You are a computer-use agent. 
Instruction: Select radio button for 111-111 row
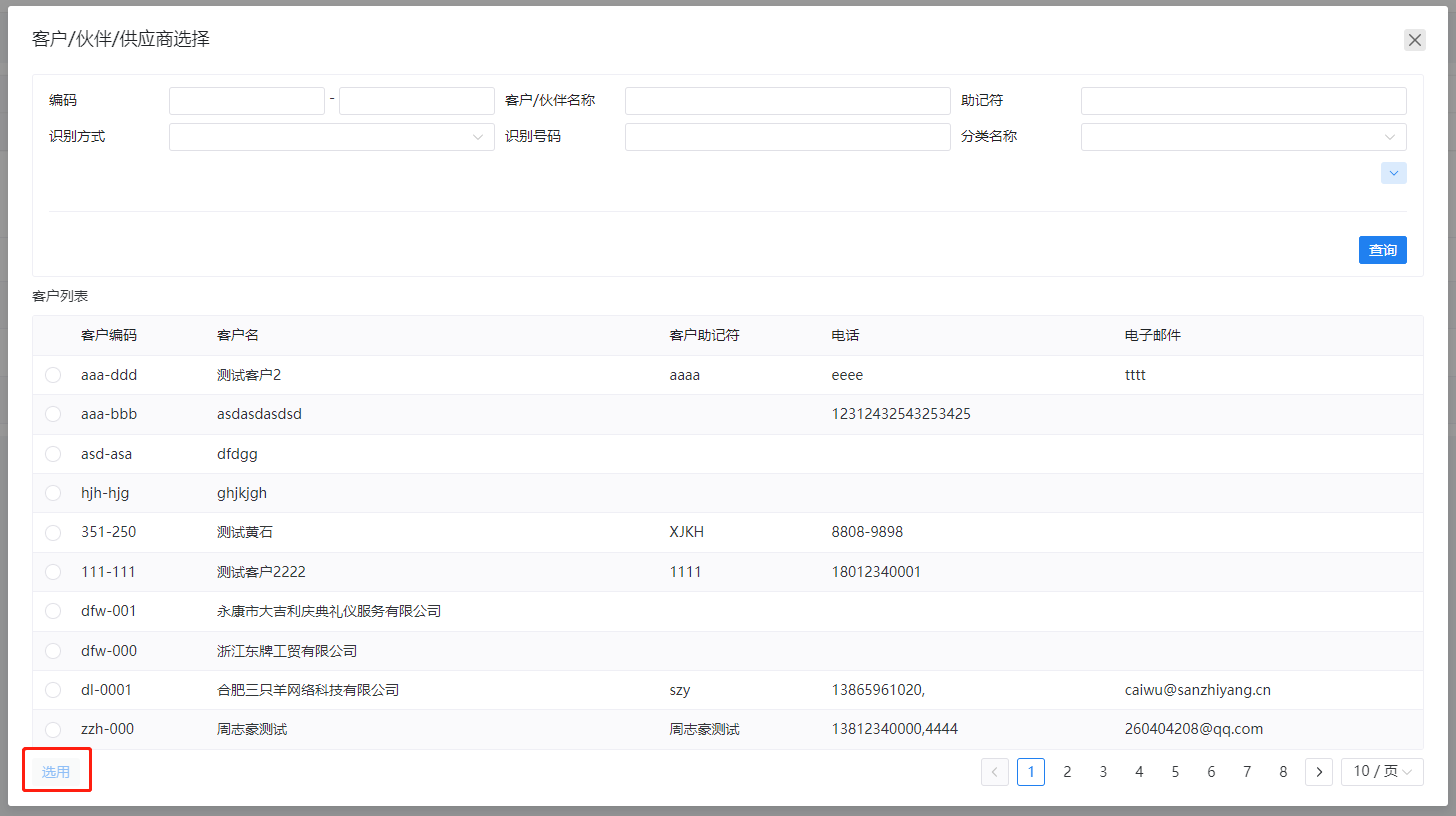tap(53, 572)
